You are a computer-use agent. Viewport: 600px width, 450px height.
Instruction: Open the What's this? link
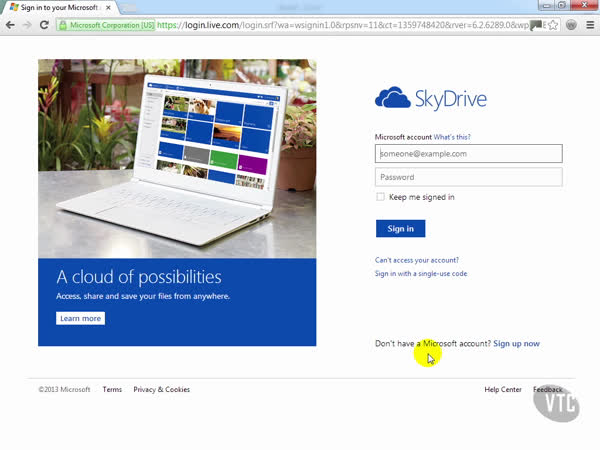coord(452,137)
